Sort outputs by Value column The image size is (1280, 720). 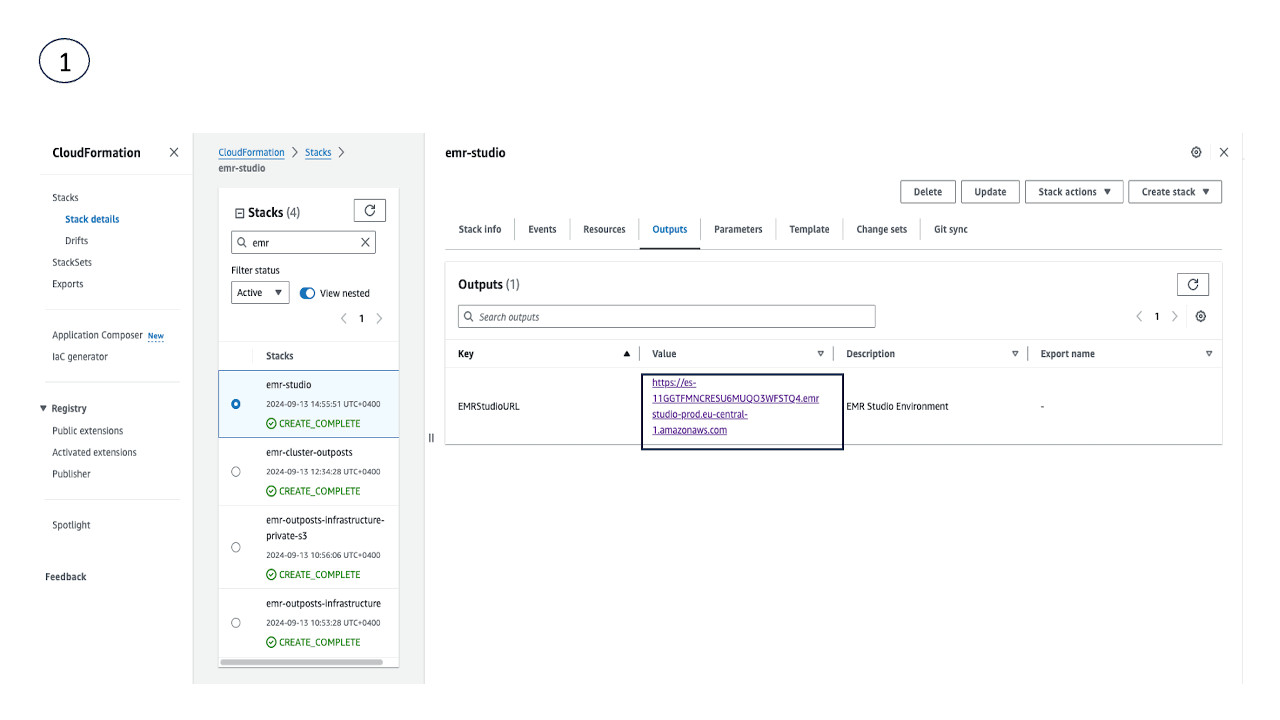pos(821,354)
